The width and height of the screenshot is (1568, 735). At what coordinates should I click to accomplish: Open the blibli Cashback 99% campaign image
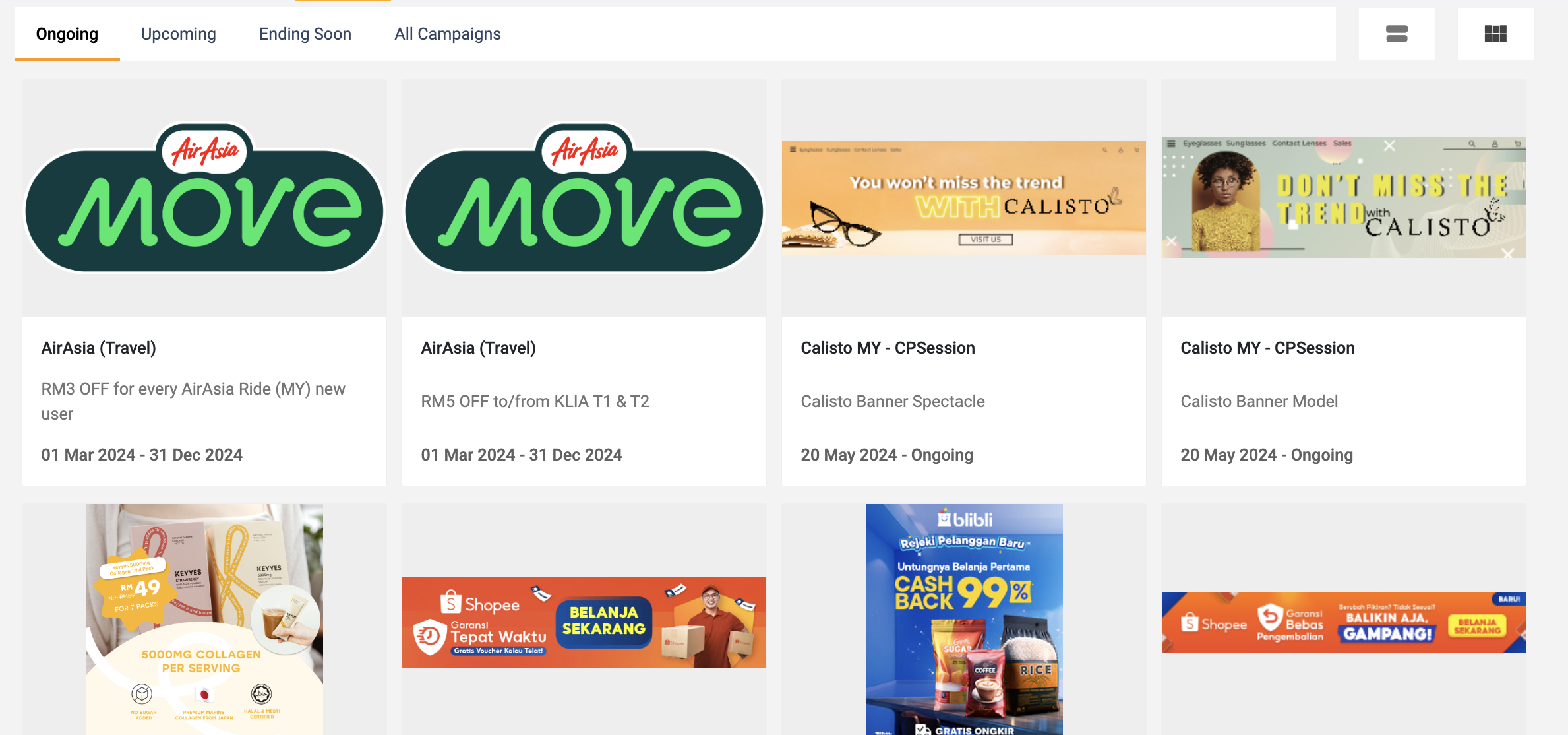click(964, 620)
